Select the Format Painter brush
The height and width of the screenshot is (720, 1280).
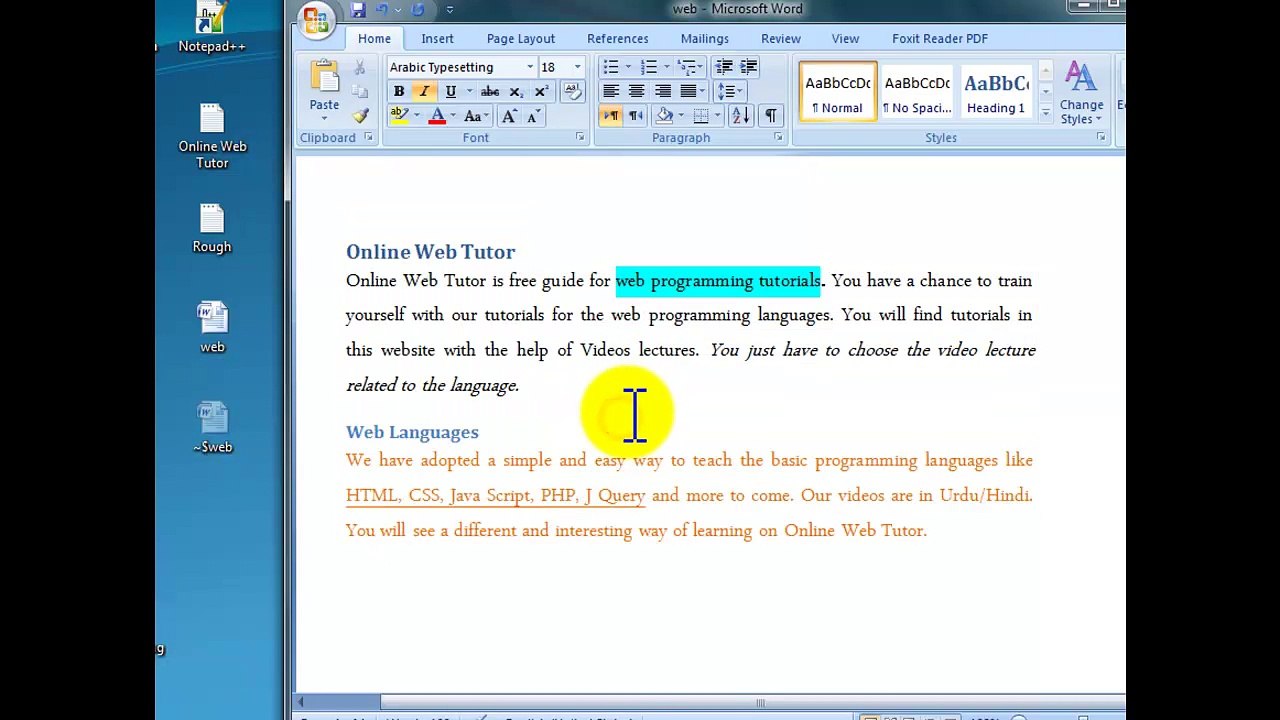pyautogui.click(x=360, y=116)
